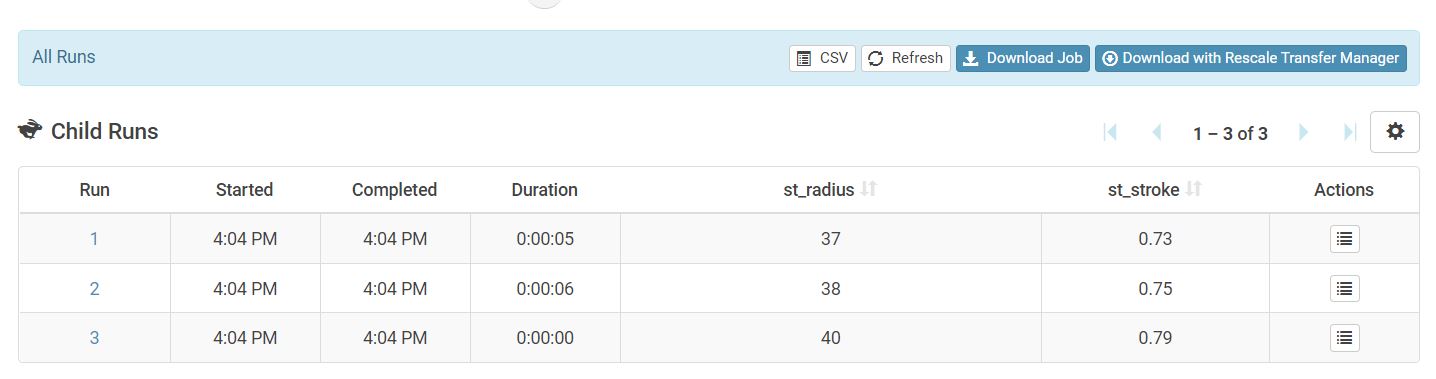Jump to the last page of child runs
The width and height of the screenshot is (1436, 379).
(x=1349, y=132)
